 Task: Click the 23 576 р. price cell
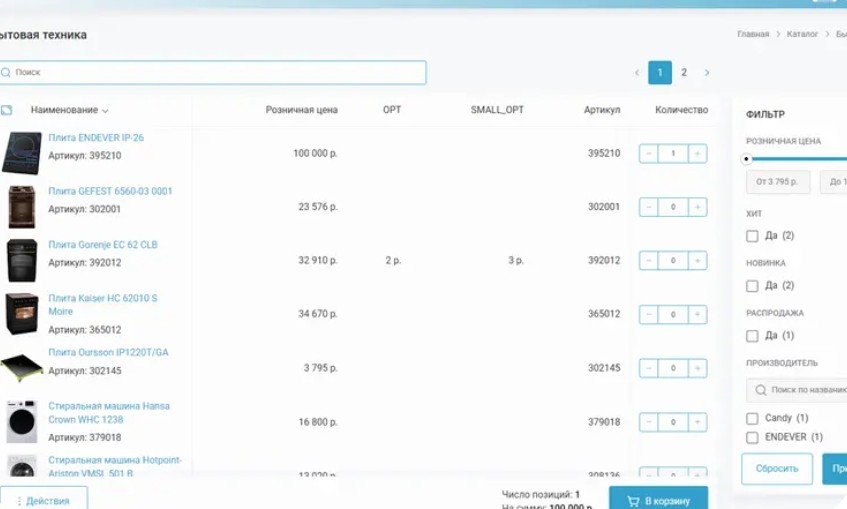click(x=318, y=207)
